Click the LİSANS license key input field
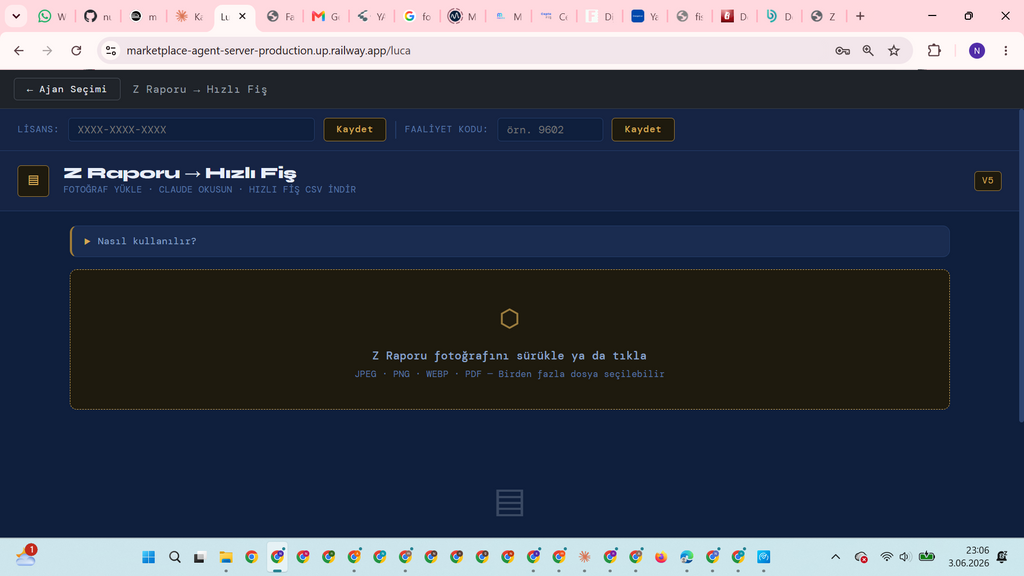The image size is (1024, 576). click(x=191, y=129)
